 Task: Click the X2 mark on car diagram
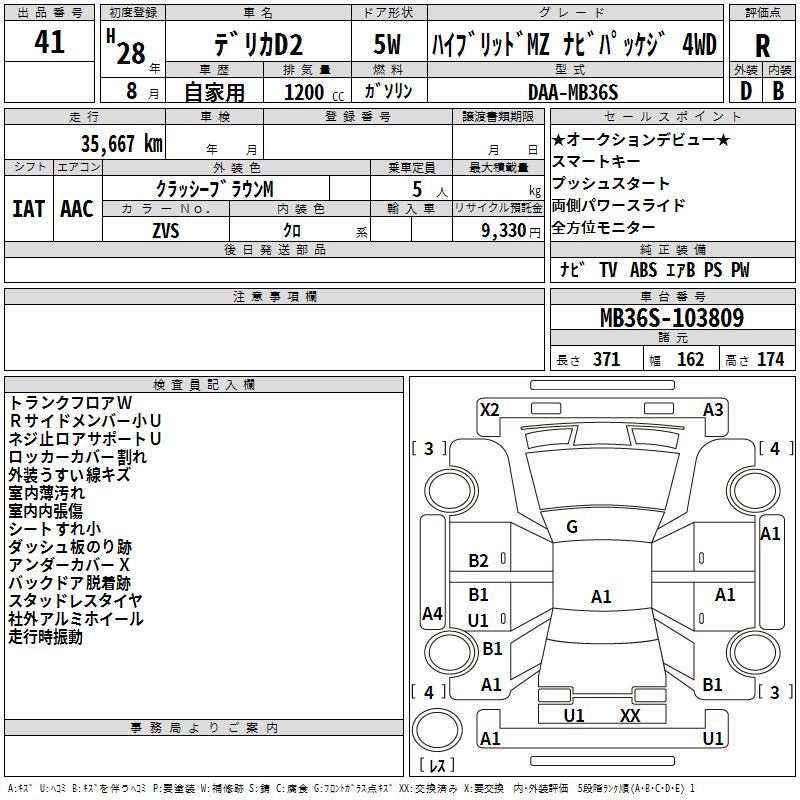489,410
